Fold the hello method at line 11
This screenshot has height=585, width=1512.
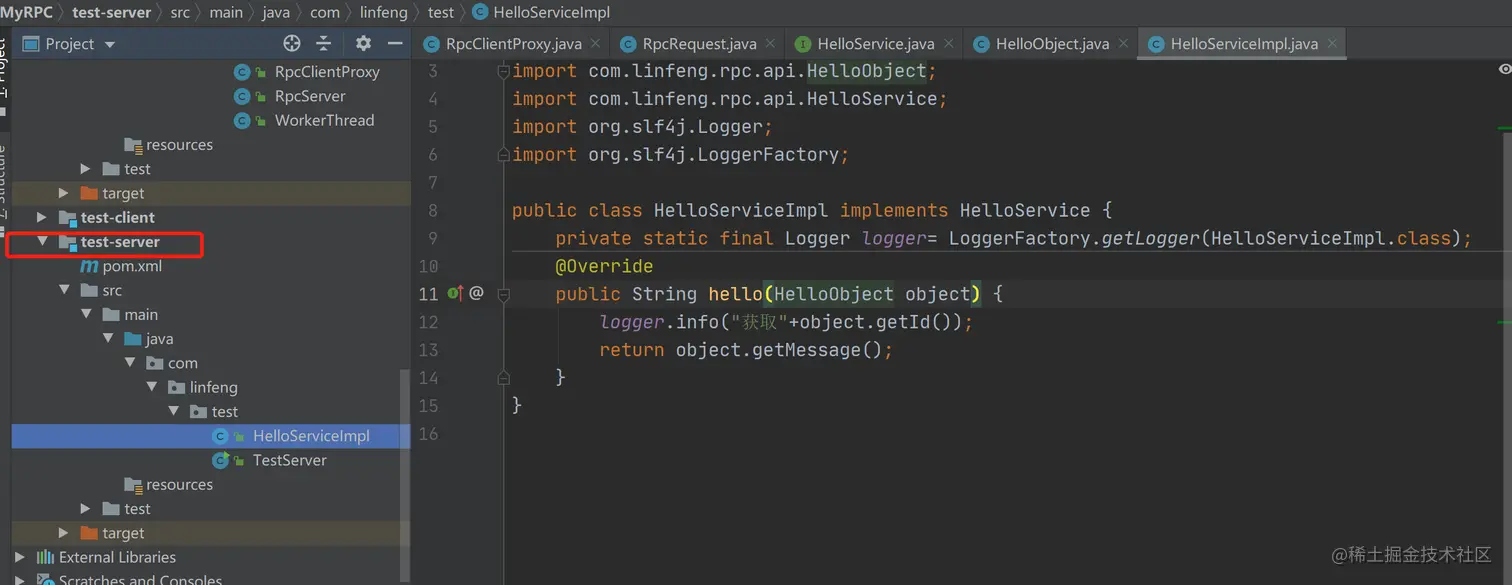pyautogui.click(x=504, y=294)
